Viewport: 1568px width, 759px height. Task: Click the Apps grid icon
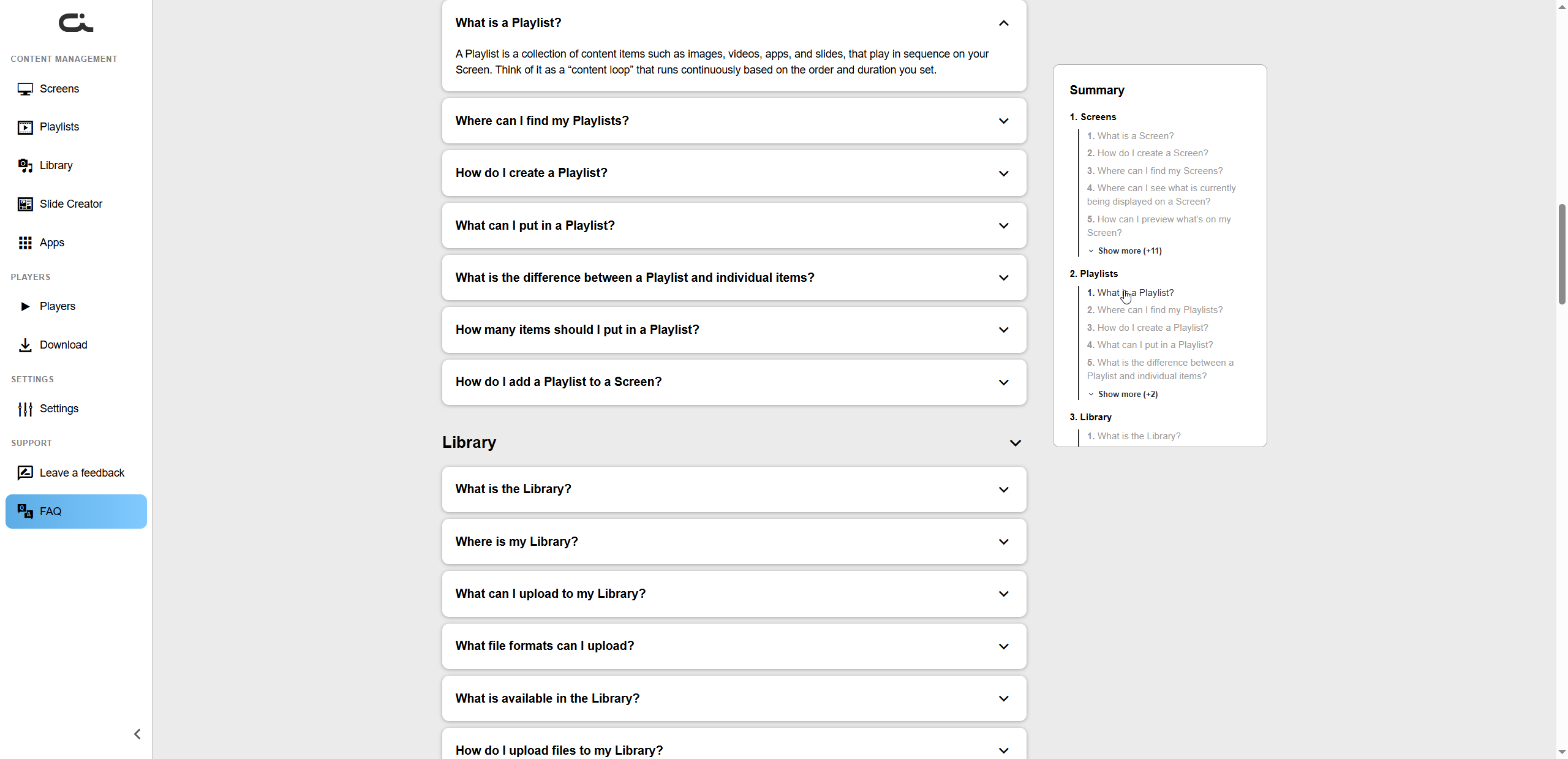pos(25,243)
